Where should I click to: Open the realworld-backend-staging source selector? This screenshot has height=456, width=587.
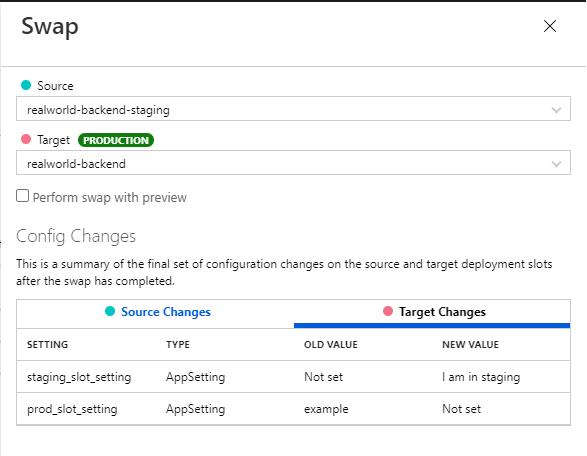pos(293,109)
